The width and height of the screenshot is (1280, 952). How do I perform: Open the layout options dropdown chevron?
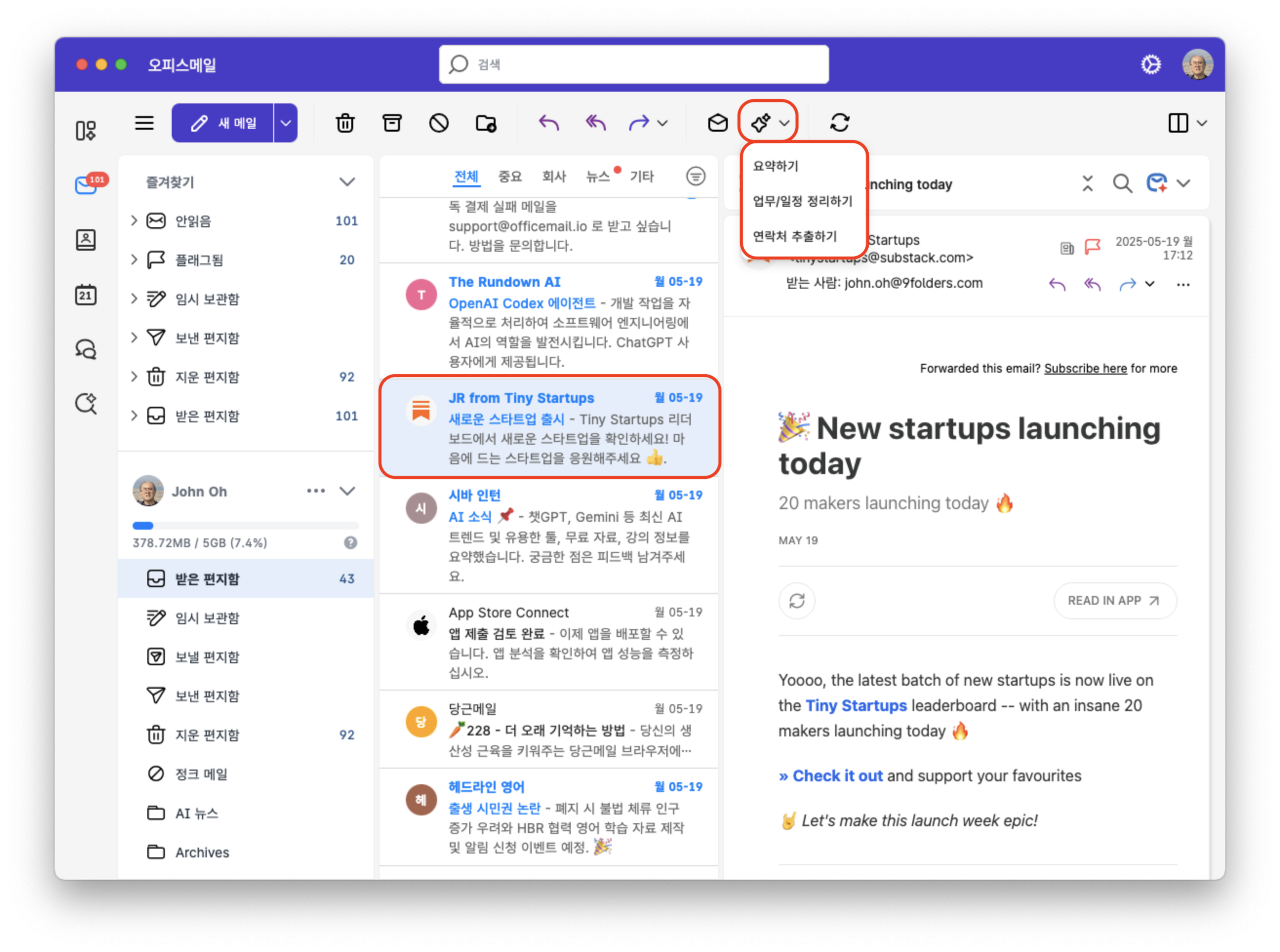click(1201, 123)
